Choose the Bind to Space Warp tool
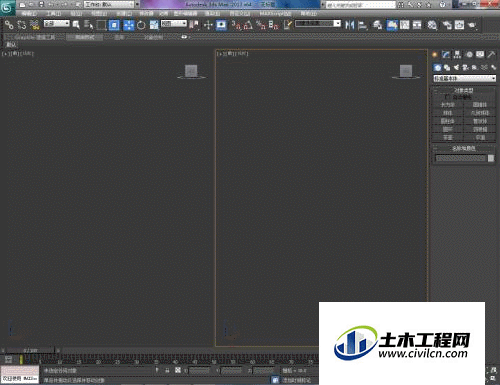The image size is (500, 385). tap(34, 25)
